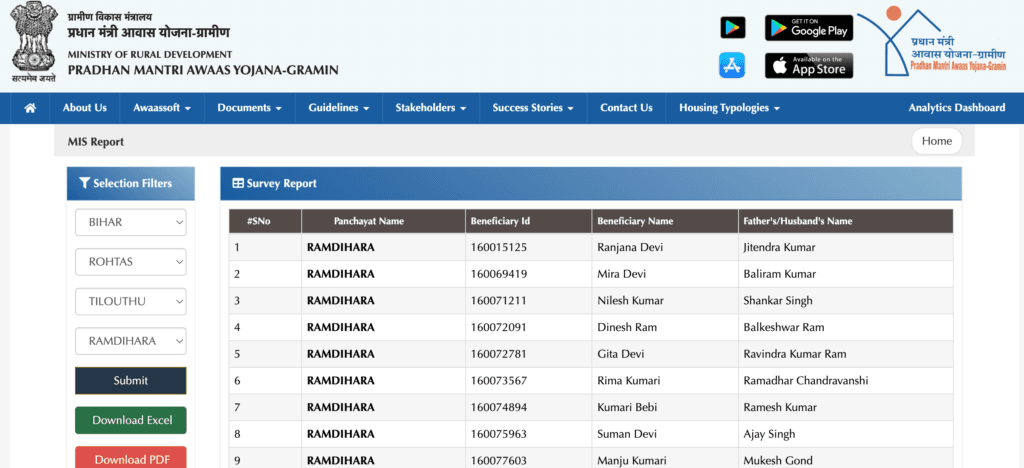Click the blue App Store square icon
This screenshot has height=468, width=1024.
tap(732, 65)
